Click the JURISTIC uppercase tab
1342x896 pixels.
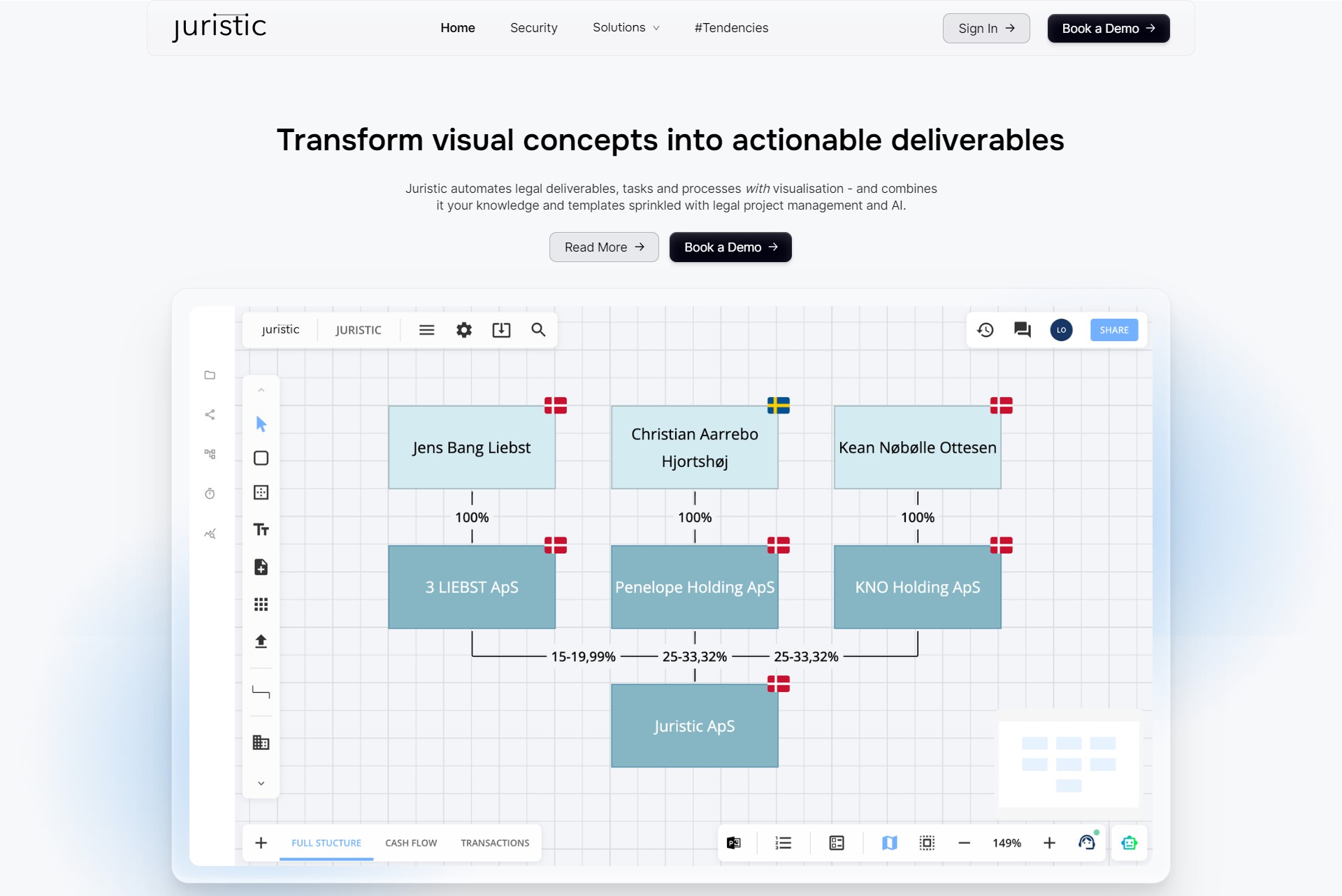(358, 329)
